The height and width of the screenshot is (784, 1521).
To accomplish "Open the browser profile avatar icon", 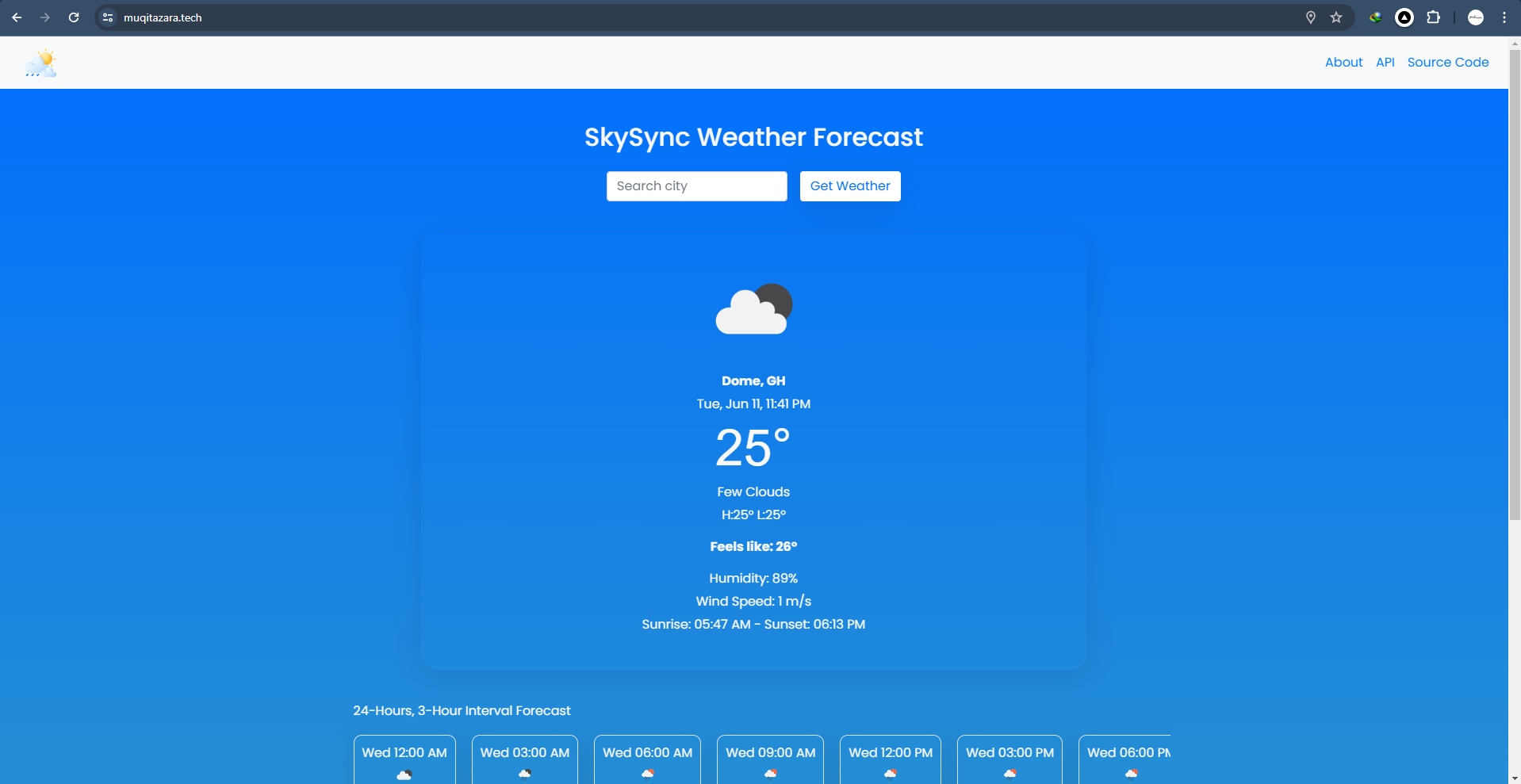I will tap(1477, 17).
